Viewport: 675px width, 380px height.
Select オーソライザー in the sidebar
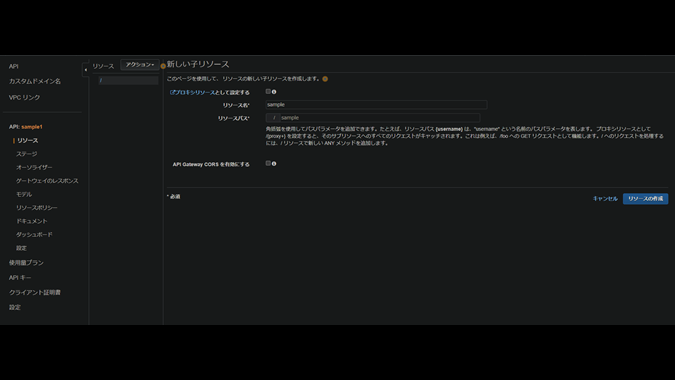34,167
